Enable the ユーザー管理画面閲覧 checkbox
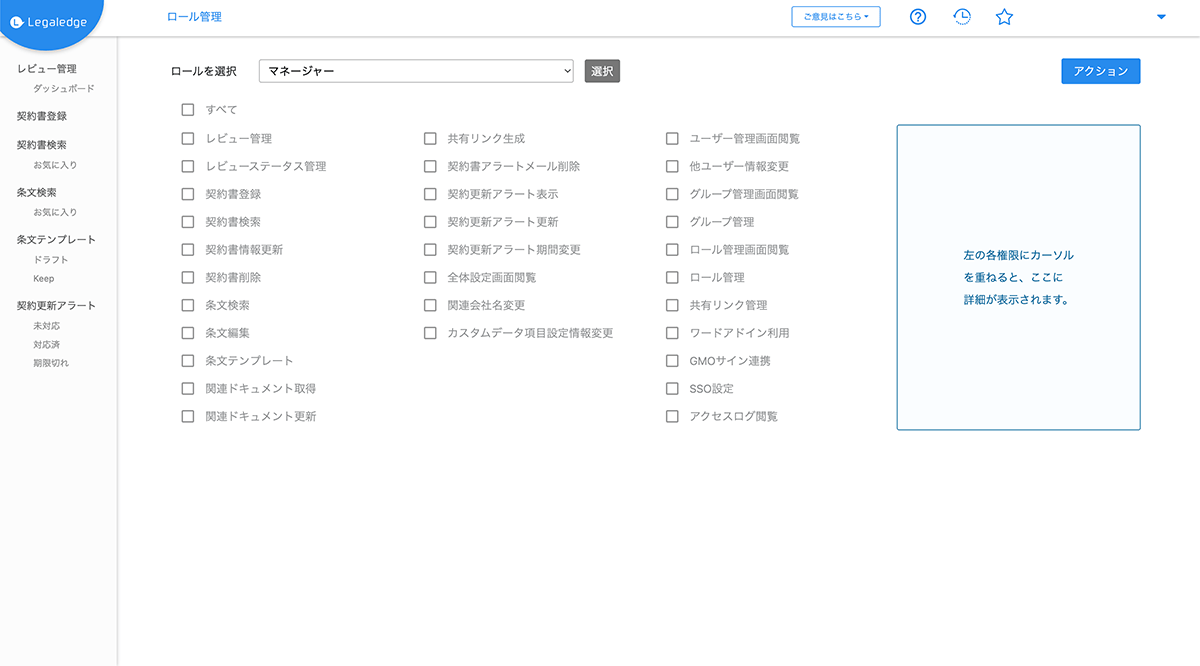1200x666 pixels. coord(672,139)
